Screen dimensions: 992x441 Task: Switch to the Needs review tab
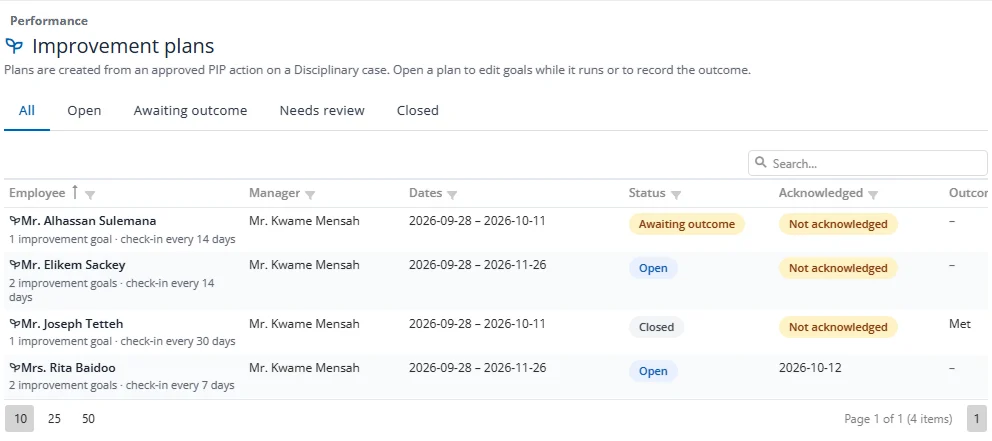point(322,111)
